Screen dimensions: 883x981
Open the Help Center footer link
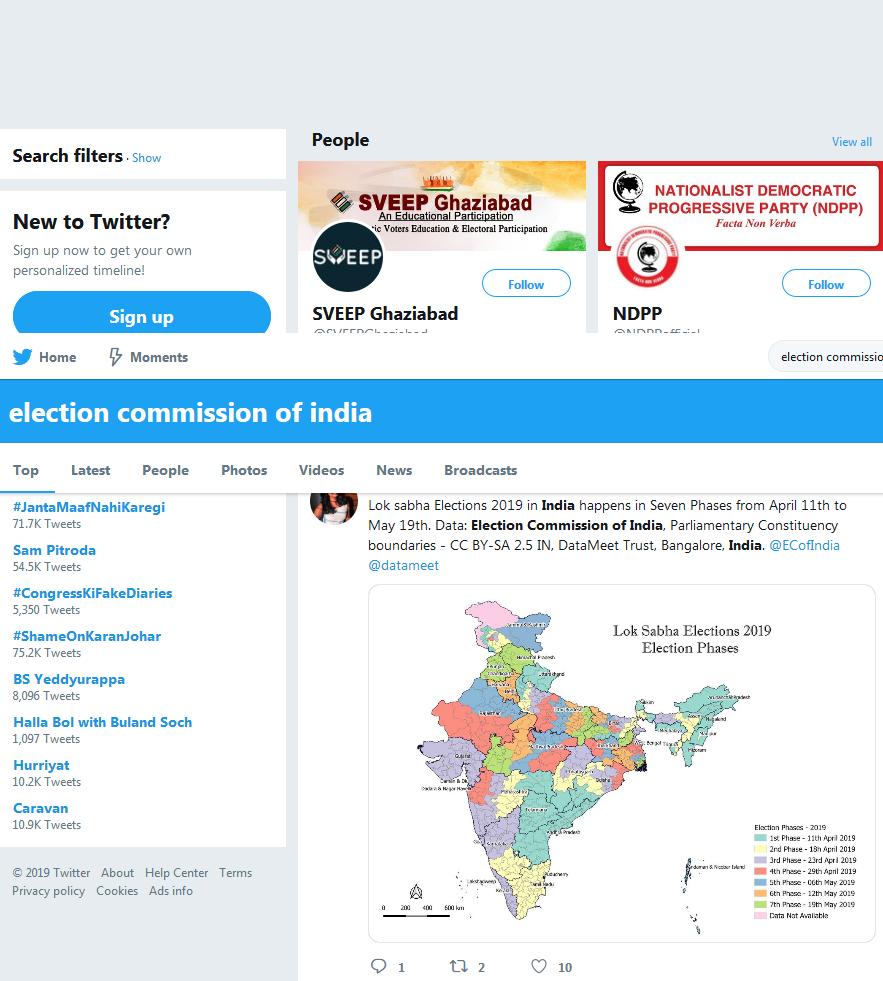coord(176,873)
